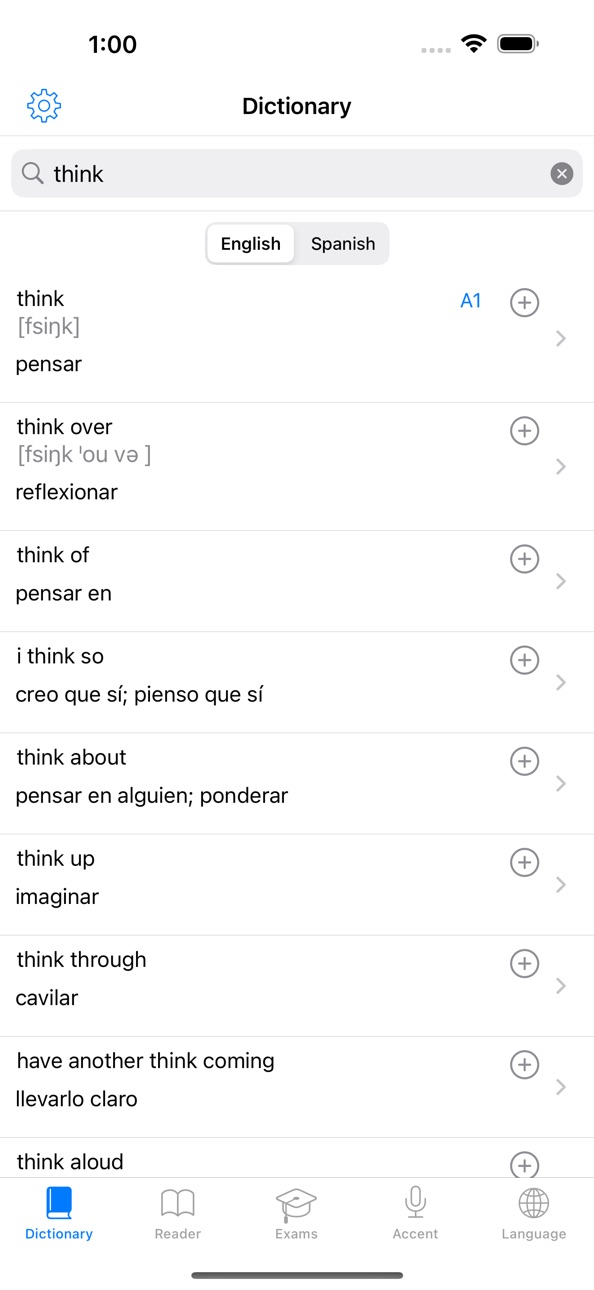
Task: Open the Accent microphone tab
Action: click(x=415, y=1213)
